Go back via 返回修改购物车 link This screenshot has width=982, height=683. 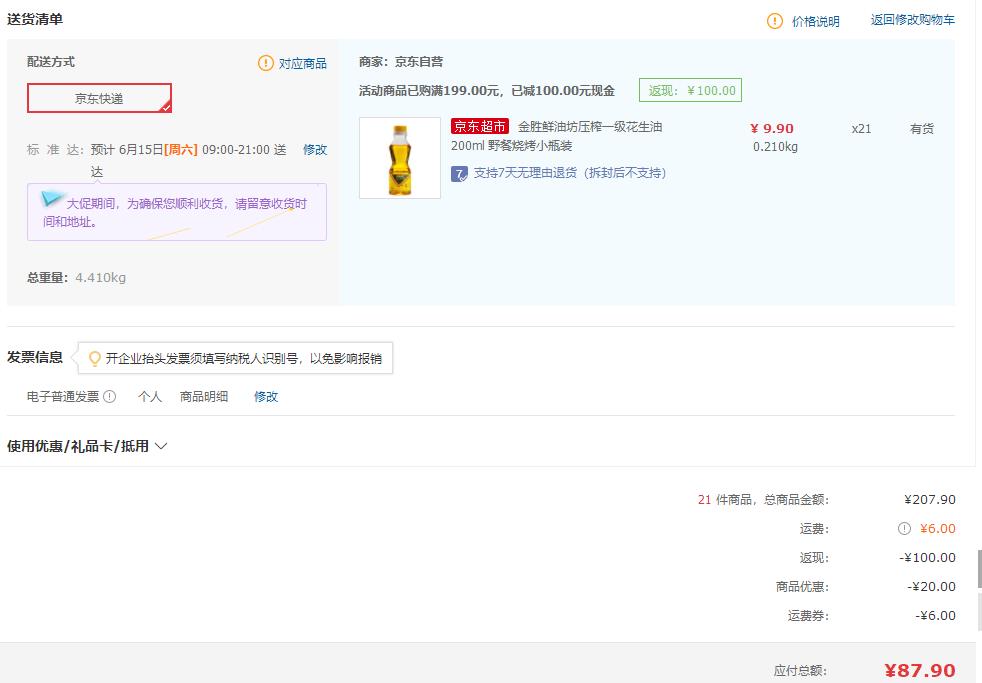click(x=912, y=20)
